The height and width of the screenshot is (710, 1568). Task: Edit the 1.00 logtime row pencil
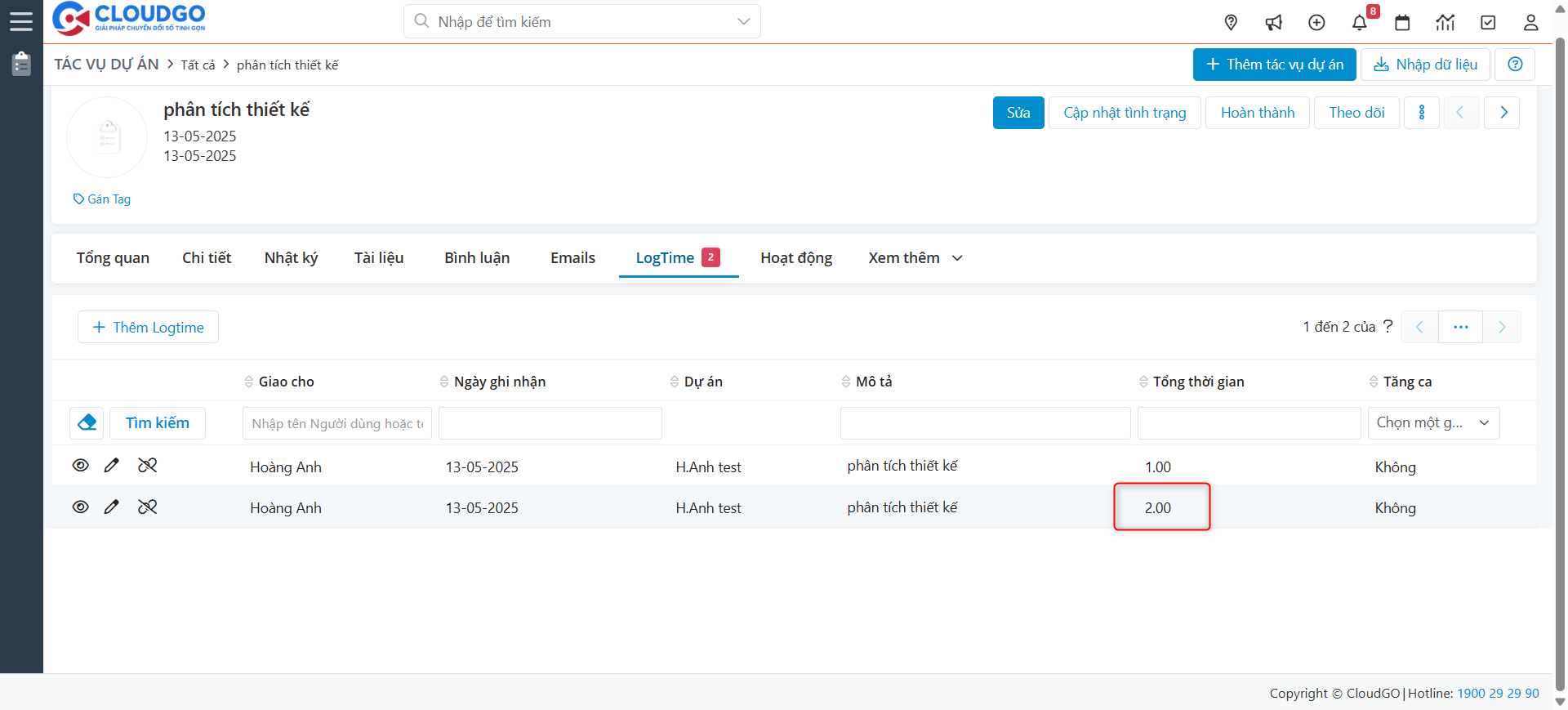(112, 466)
